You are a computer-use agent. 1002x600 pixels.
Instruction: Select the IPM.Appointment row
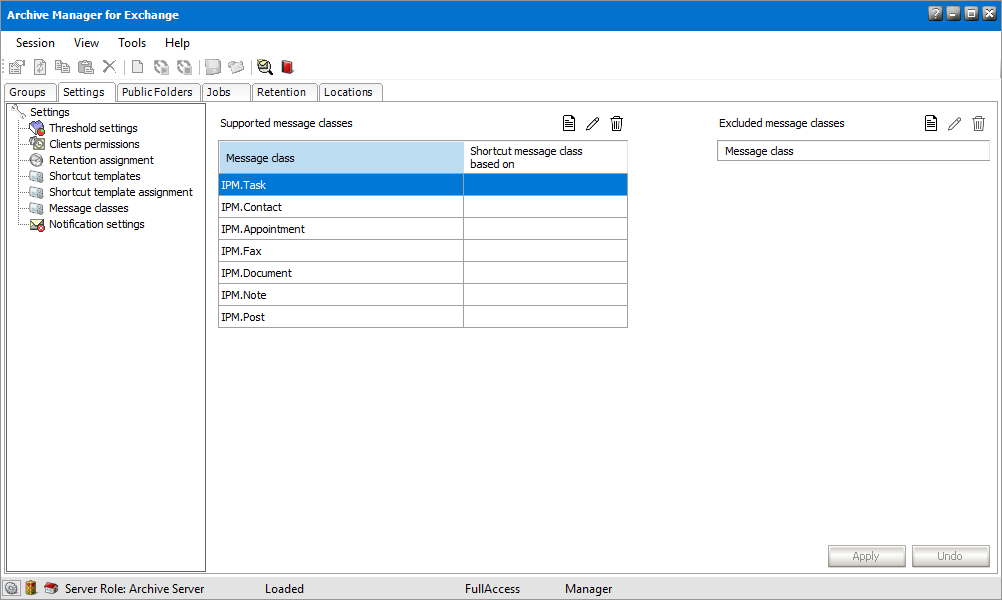pos(422,229)
